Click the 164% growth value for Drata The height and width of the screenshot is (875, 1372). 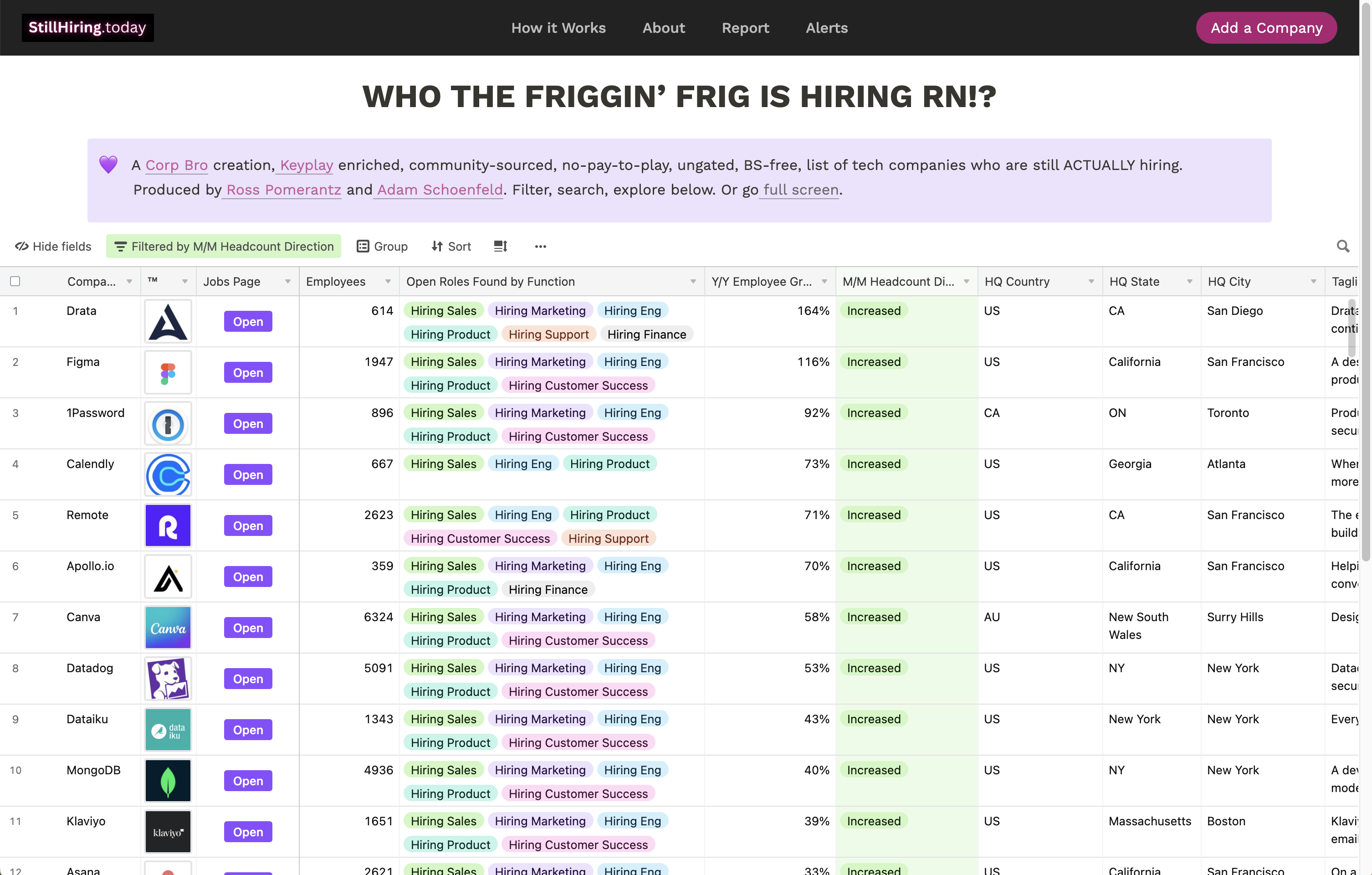[x=813, y=311]
